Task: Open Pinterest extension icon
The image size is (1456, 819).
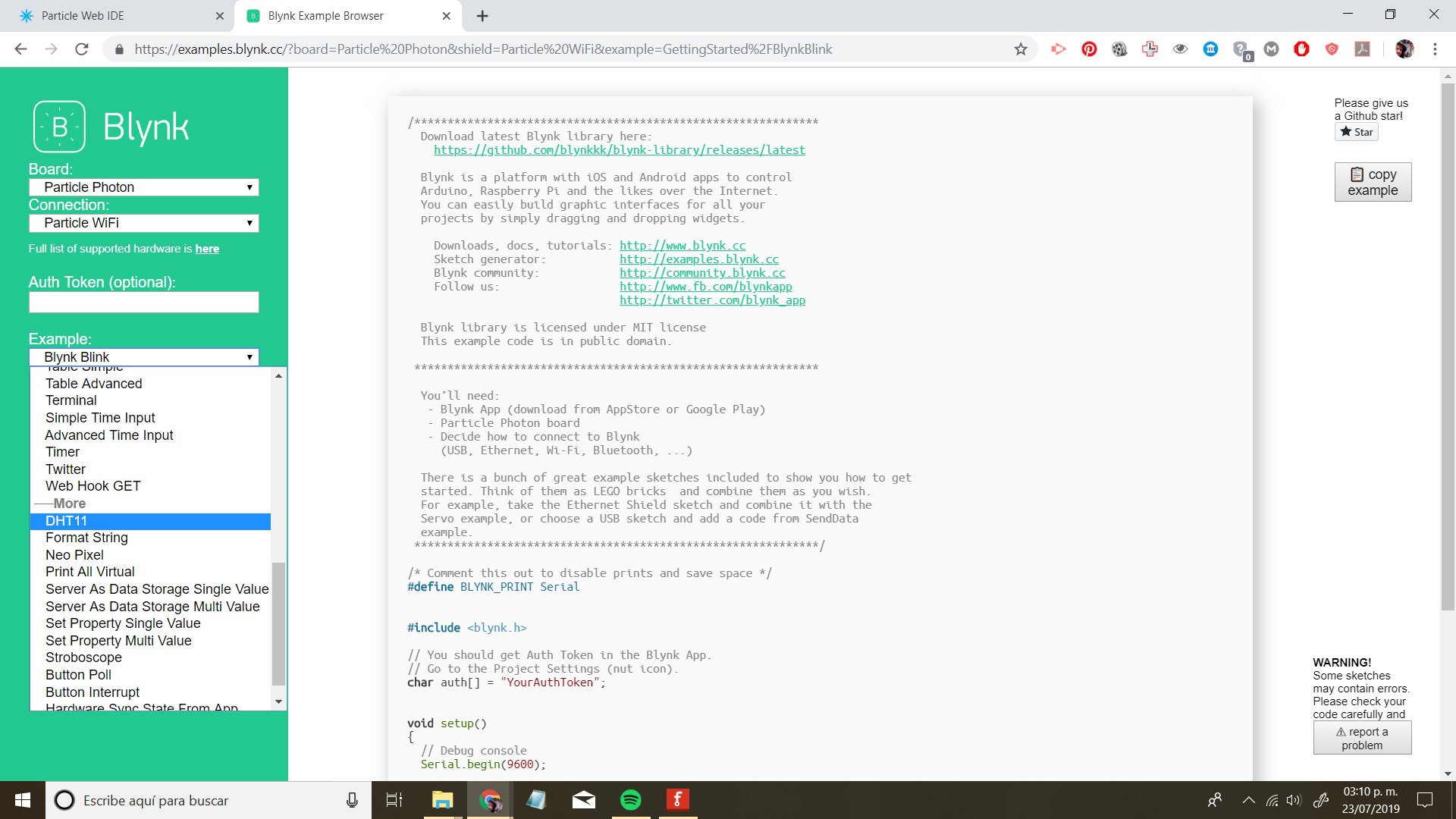Action: coord(1089,49)
